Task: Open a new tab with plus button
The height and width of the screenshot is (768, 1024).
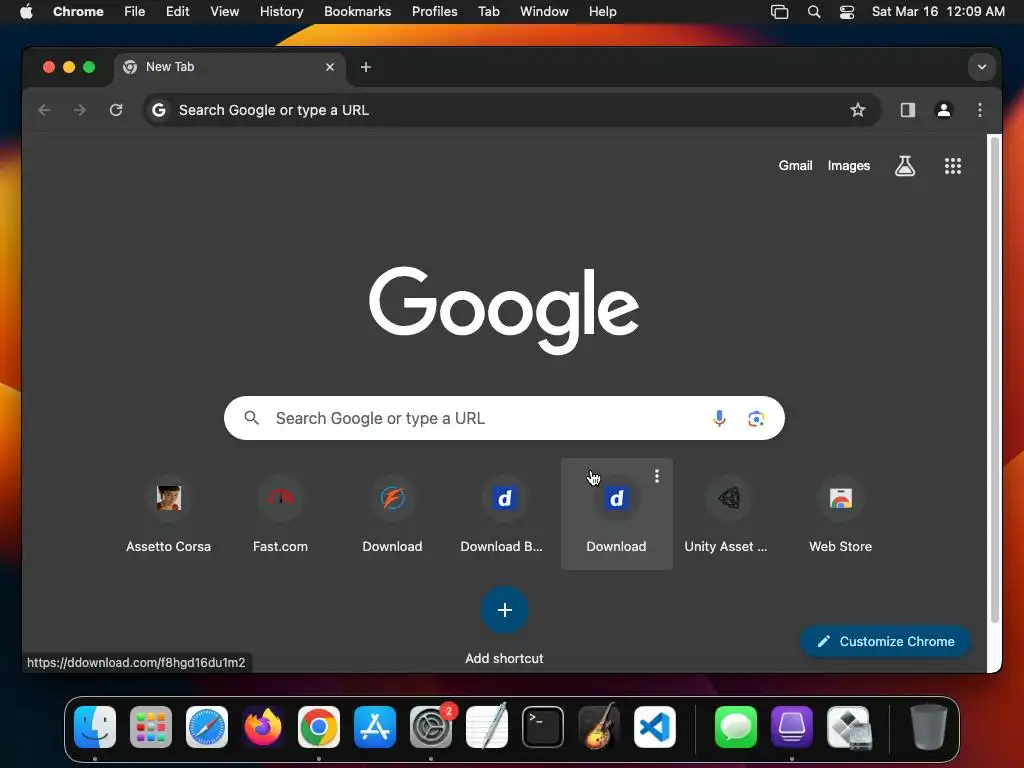Action: [366, 67]
